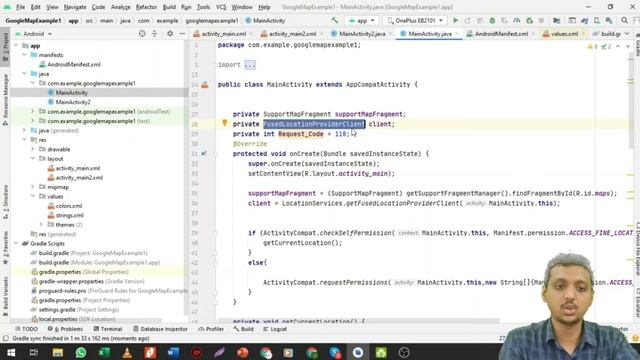Click the app breadcrumb in navigation bar
The image size is (640, 360).
click(73, 20)
